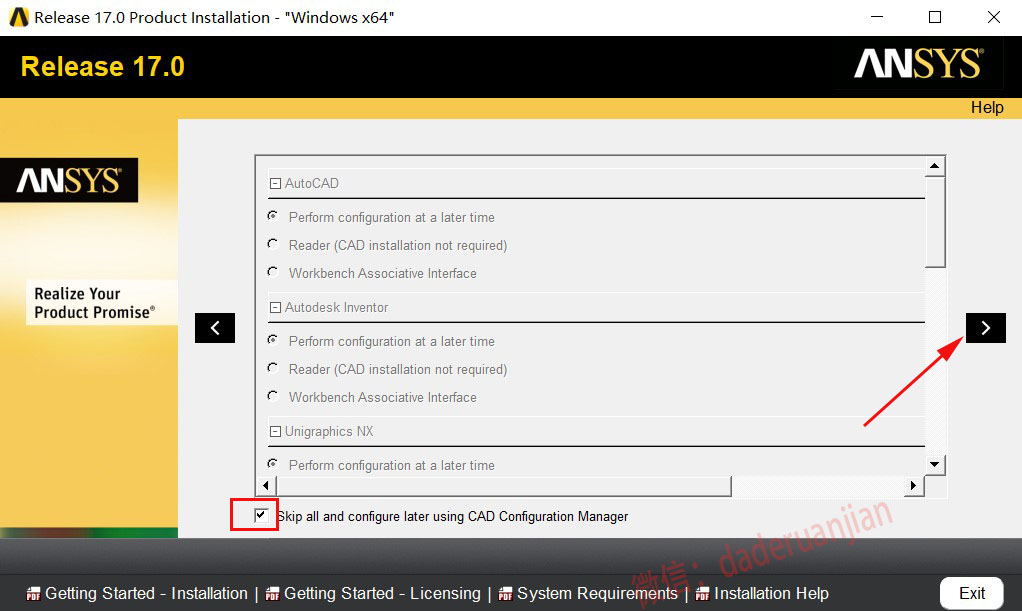Click the ANSYS logo in the header

click(918, 64)
